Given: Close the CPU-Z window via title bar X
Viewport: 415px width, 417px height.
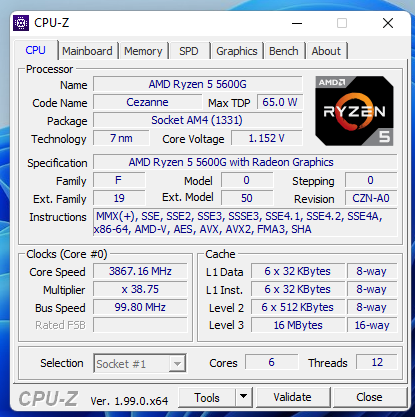Looking at the screenshot, I should pos(388,23).
